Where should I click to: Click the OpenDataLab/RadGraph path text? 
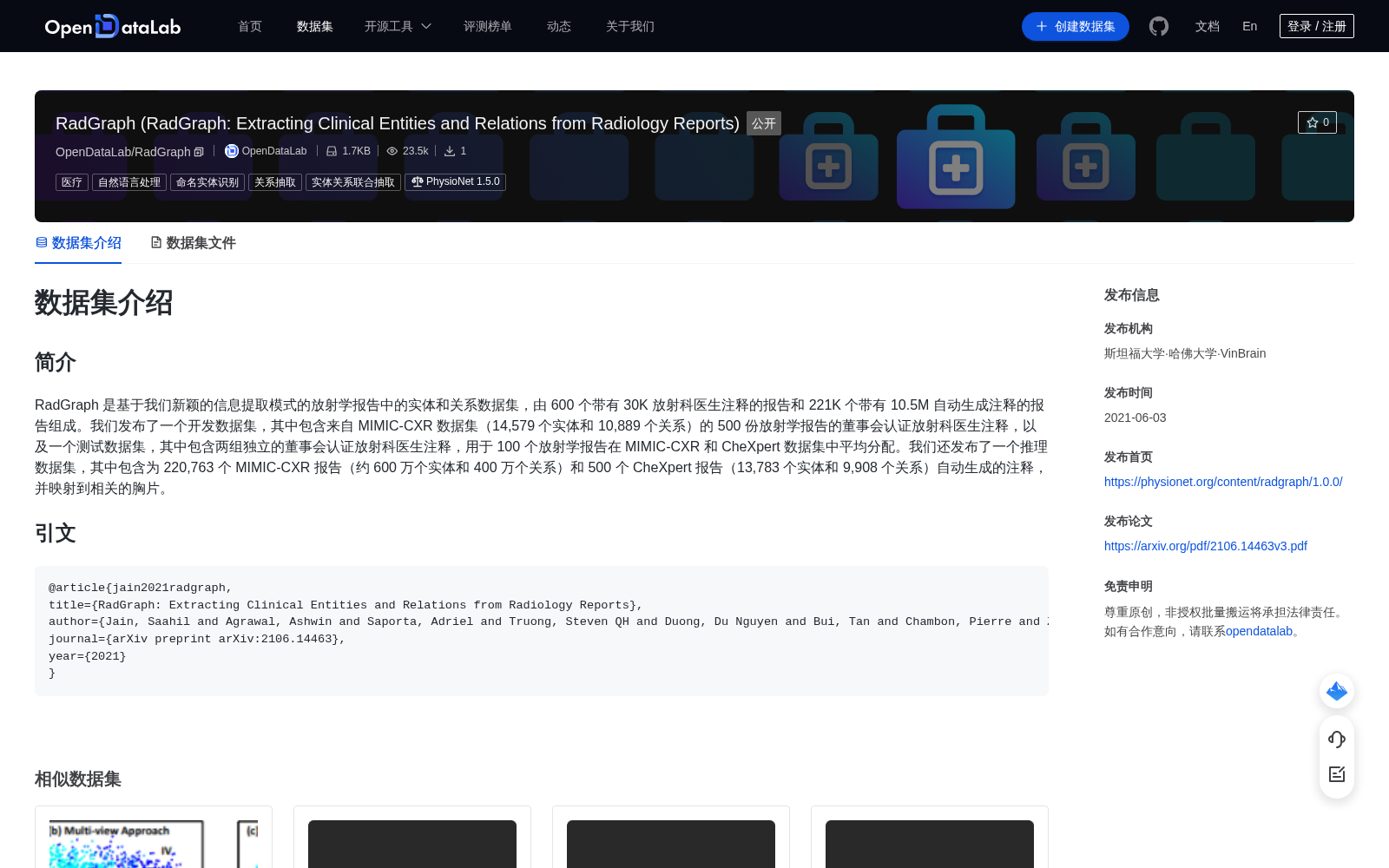click(123, 152)
